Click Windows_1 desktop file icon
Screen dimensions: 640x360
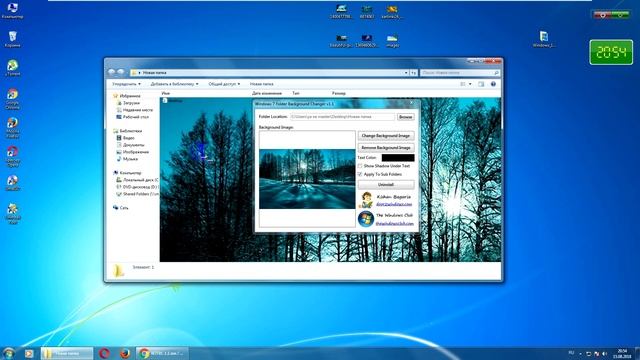544,39
